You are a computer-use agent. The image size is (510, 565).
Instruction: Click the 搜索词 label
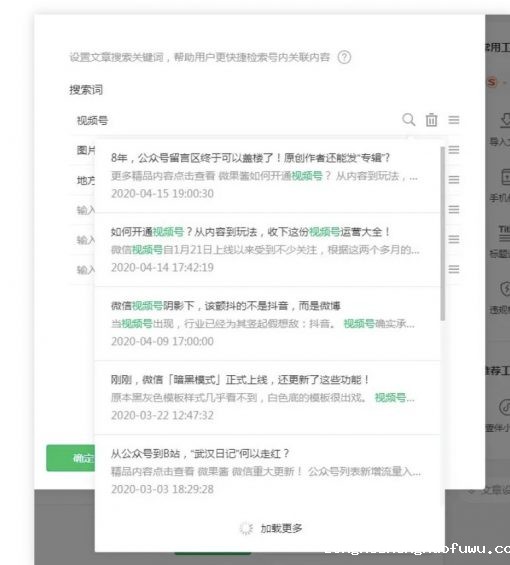pos(86,90)
